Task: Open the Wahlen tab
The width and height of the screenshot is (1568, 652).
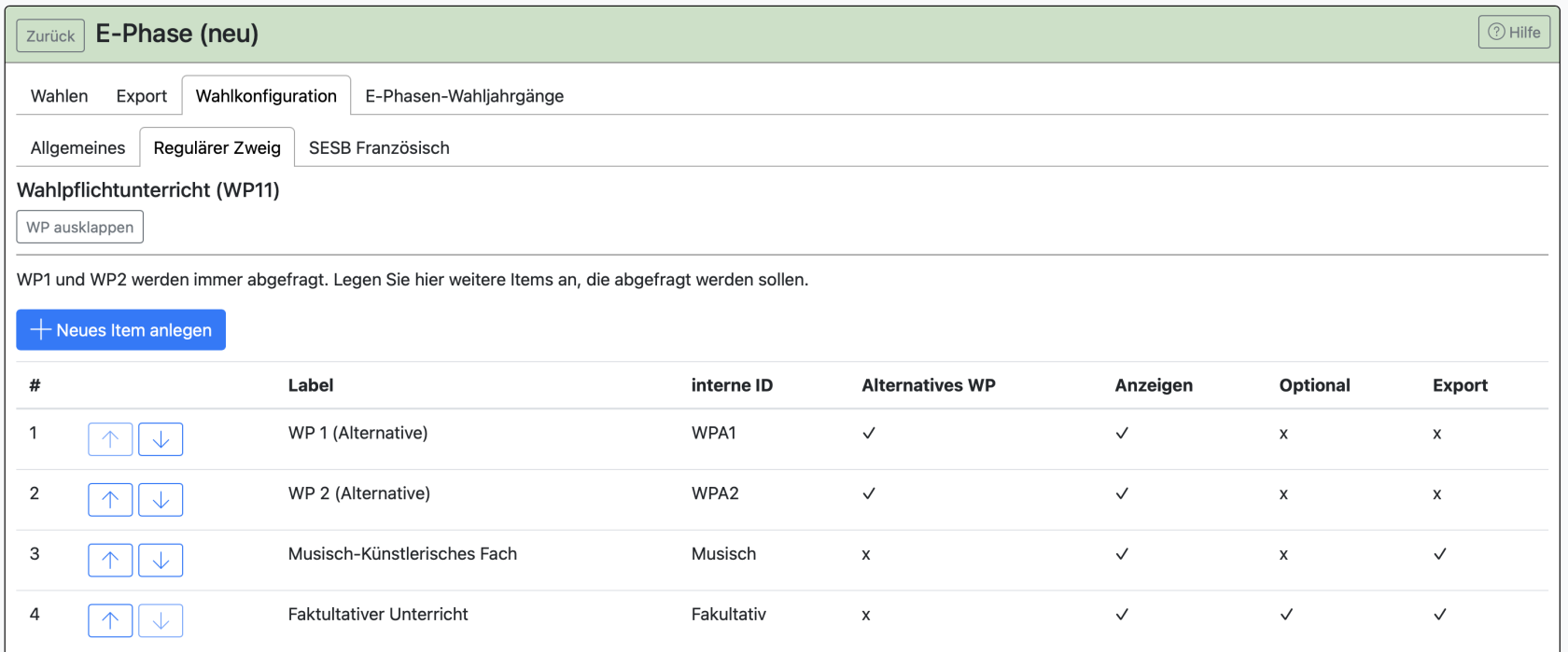Action: (x=59, y=96)
